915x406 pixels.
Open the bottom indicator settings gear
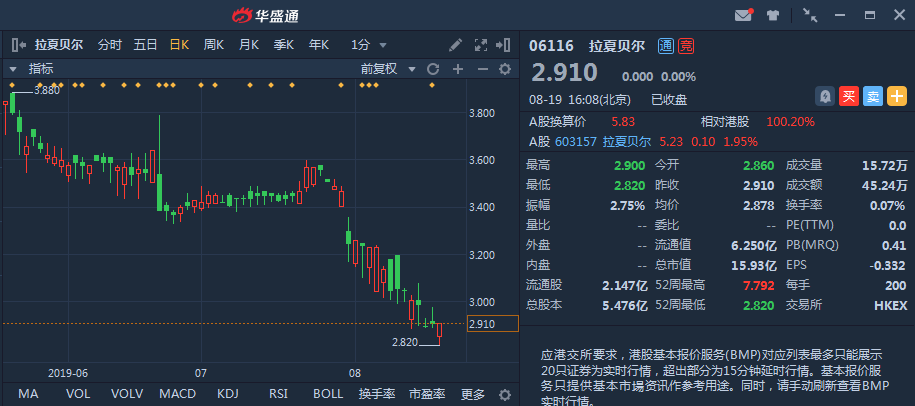point(505,394)
